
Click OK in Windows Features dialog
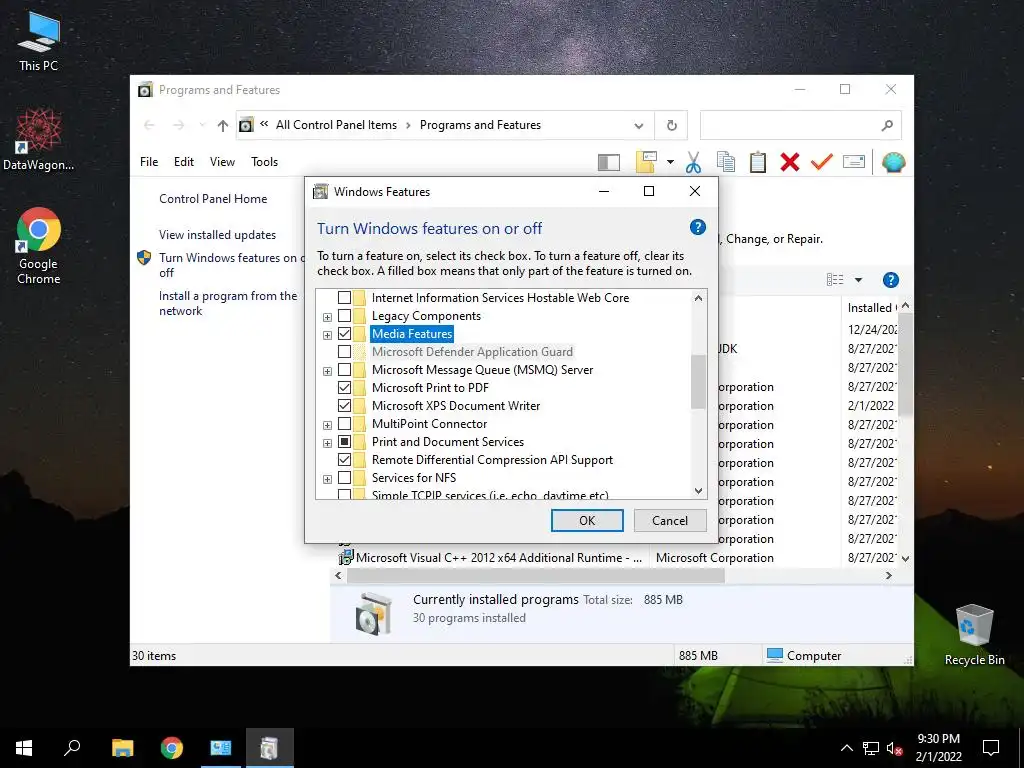(587, 520)
